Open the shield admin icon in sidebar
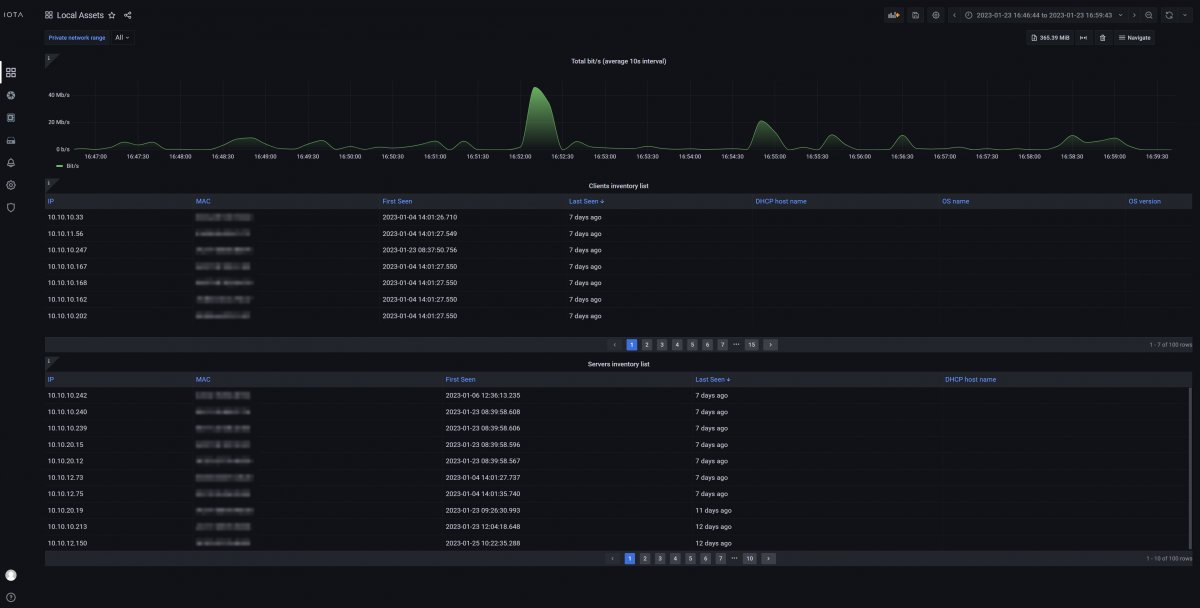Viewport: 1200px width, 608px height. 11,207
